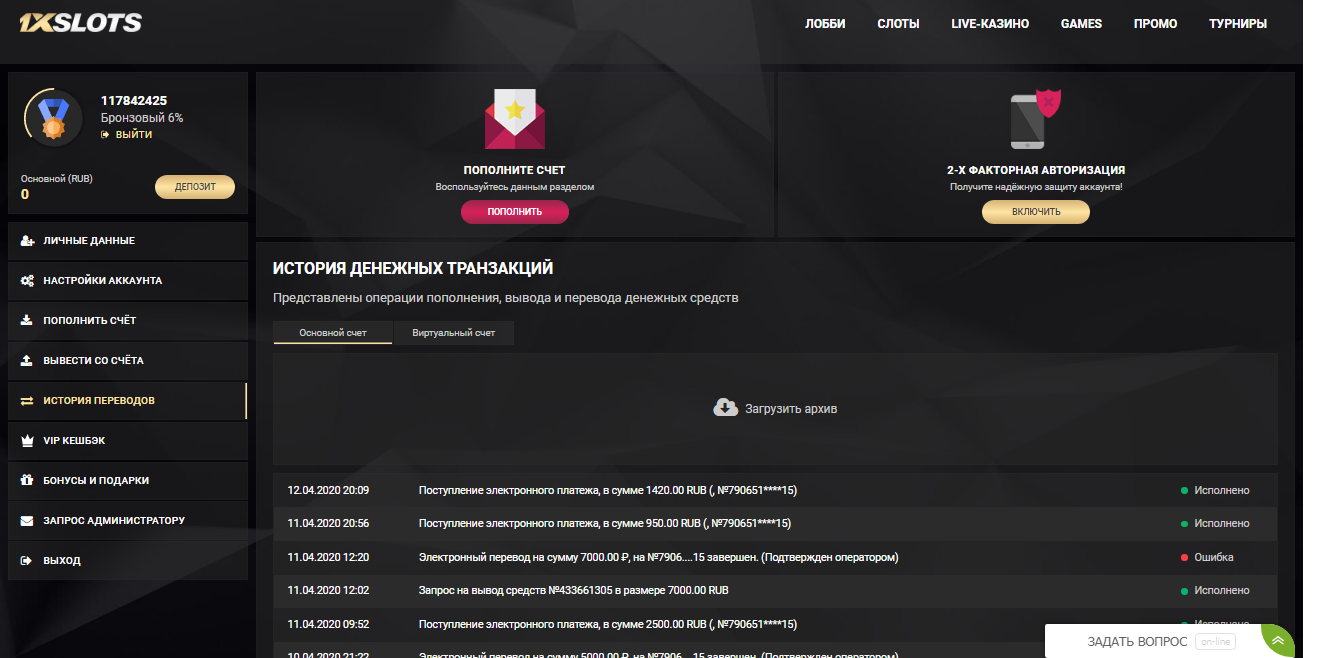Select the Личные данные person icon
The width and height of the screenshot is (1320, 658).
pos(25,240)
